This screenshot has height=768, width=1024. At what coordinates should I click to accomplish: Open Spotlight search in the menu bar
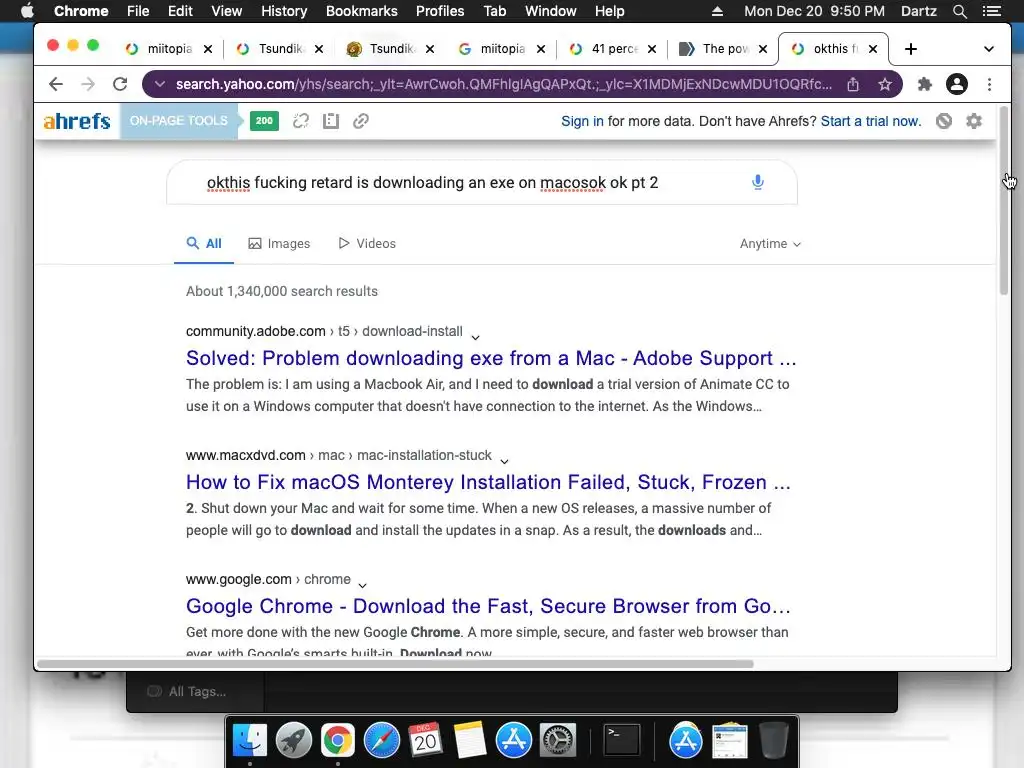pos(959,11)
